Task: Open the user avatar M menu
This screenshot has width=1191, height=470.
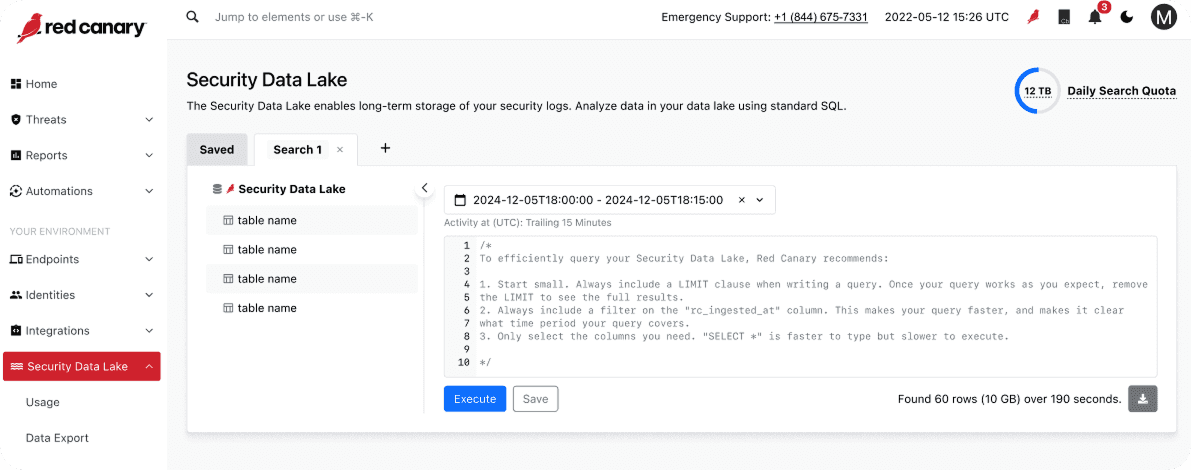Action: pyautogui.click(x=1163, y=17)
